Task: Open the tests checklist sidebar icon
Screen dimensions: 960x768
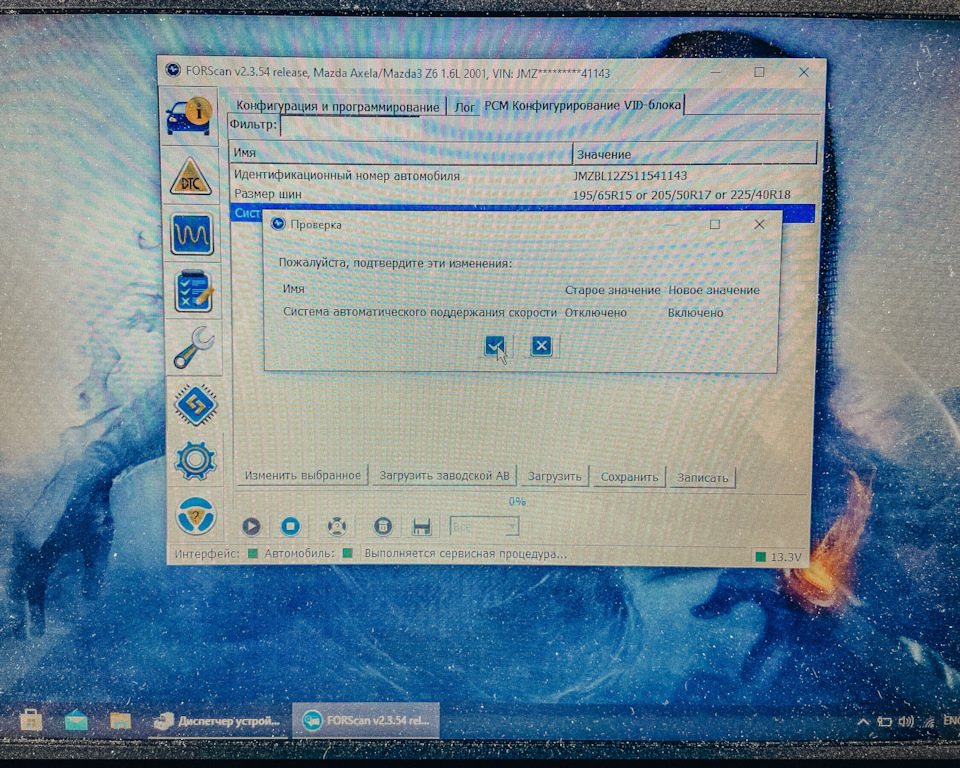Action: point(193,291)
